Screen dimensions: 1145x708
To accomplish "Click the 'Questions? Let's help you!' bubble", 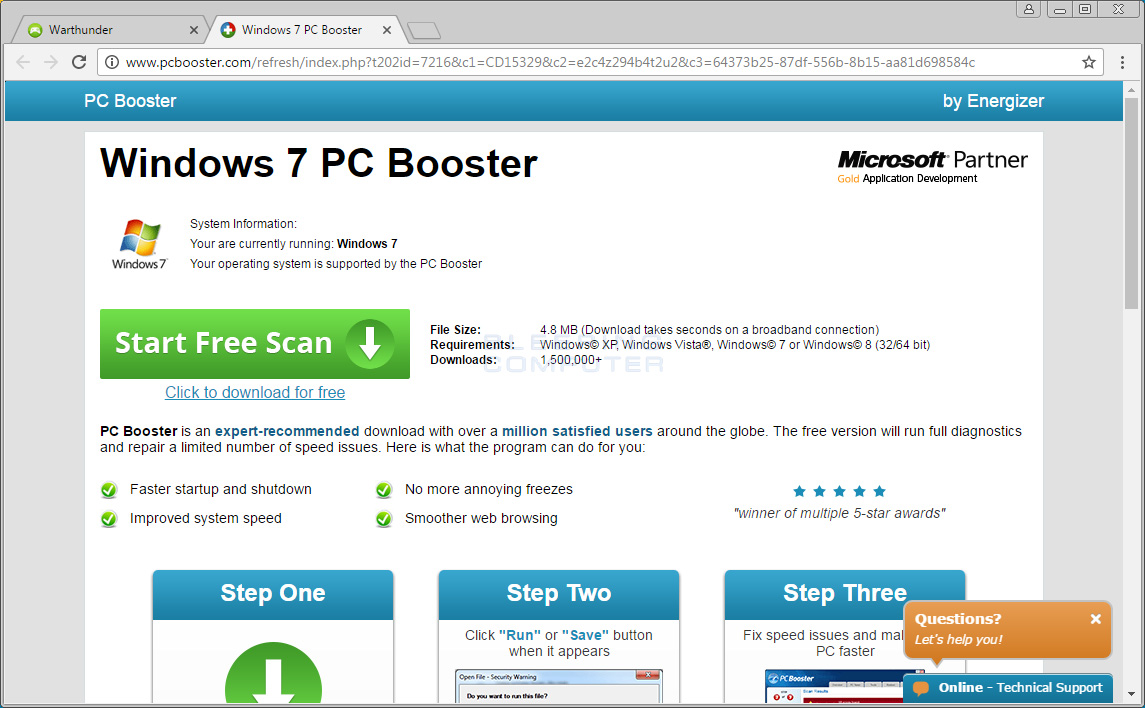I will click(x=1008, y=629).
